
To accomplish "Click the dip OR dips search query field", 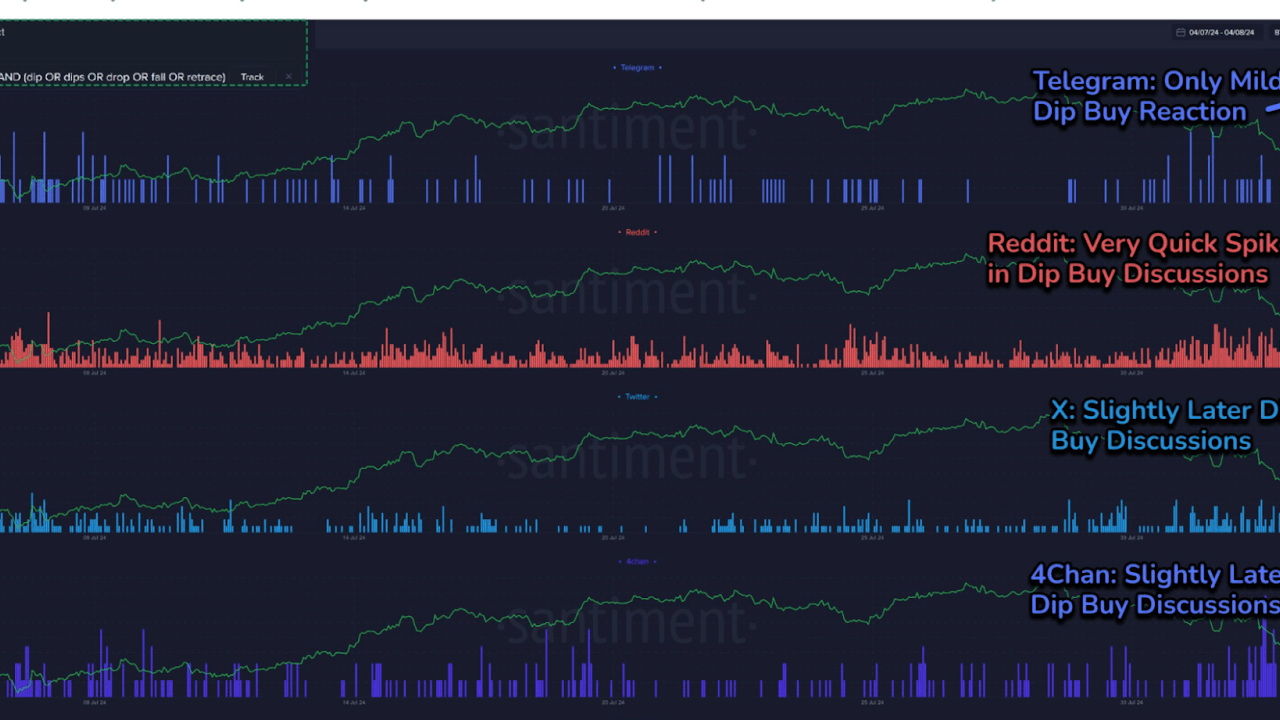I will (113, 77).
